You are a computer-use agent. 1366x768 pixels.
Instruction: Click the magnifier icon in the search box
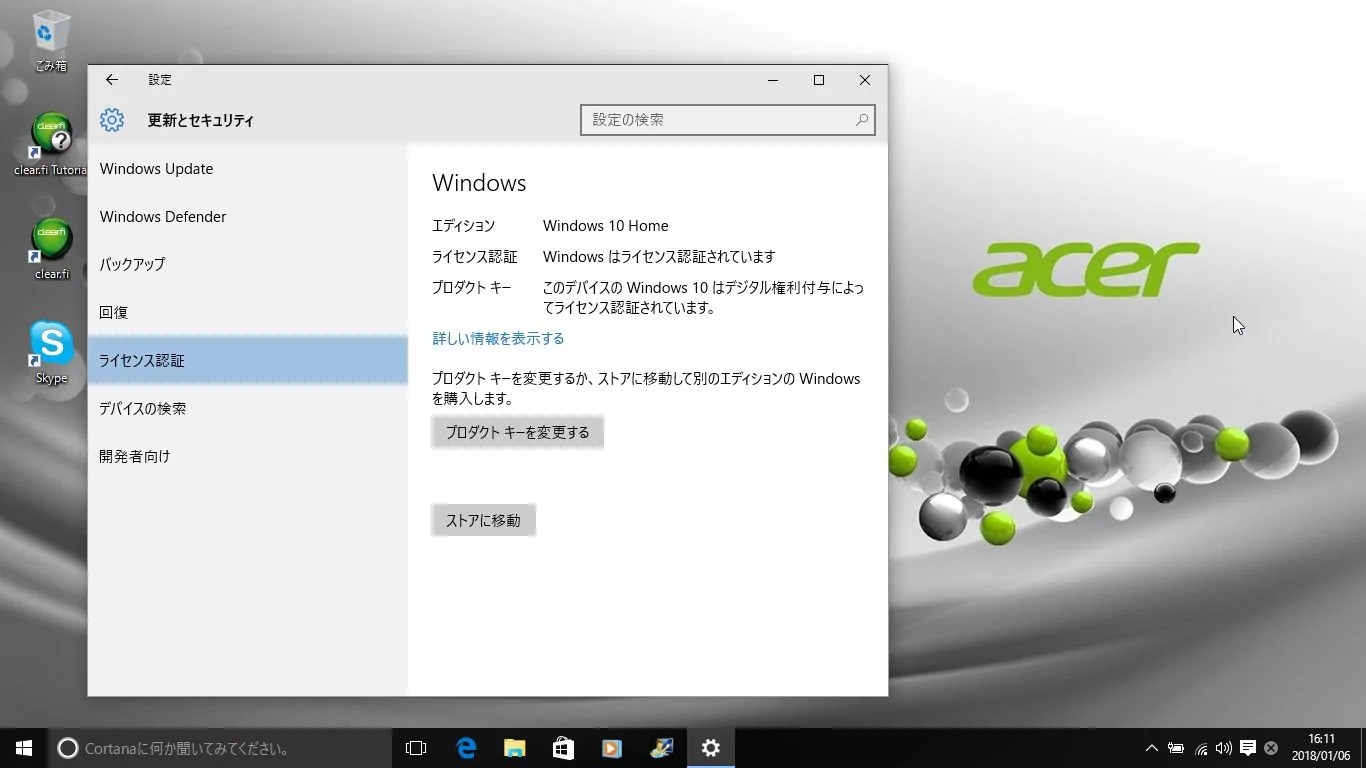(861, 120)
